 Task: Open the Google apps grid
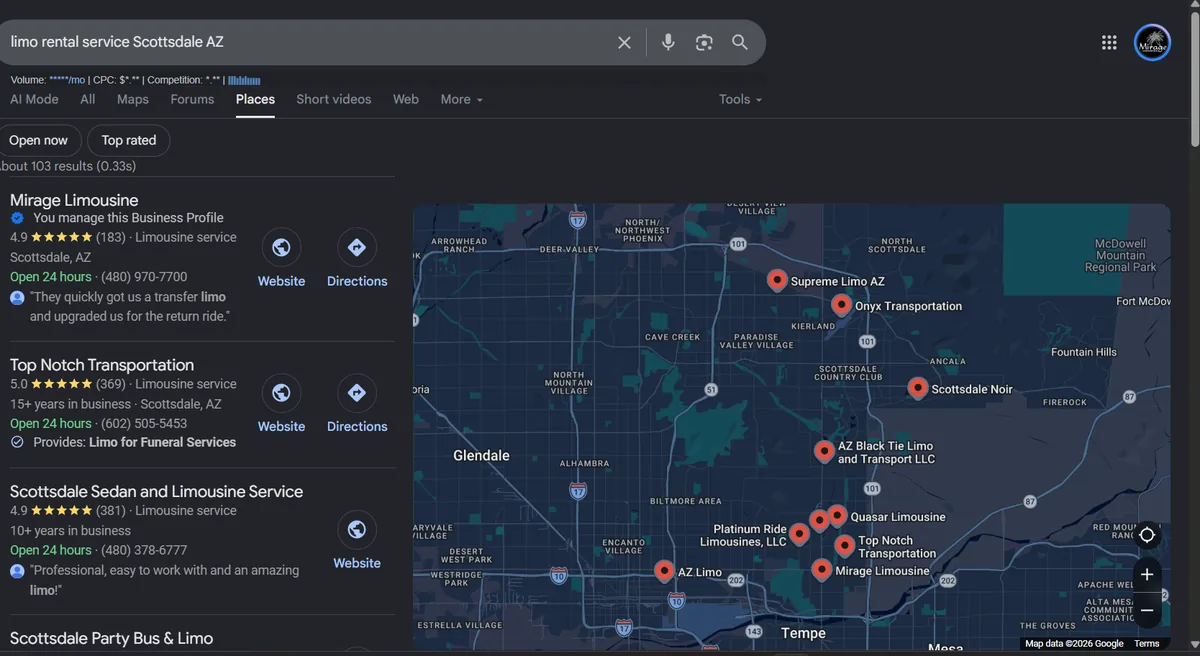(x=1109, y=42)
